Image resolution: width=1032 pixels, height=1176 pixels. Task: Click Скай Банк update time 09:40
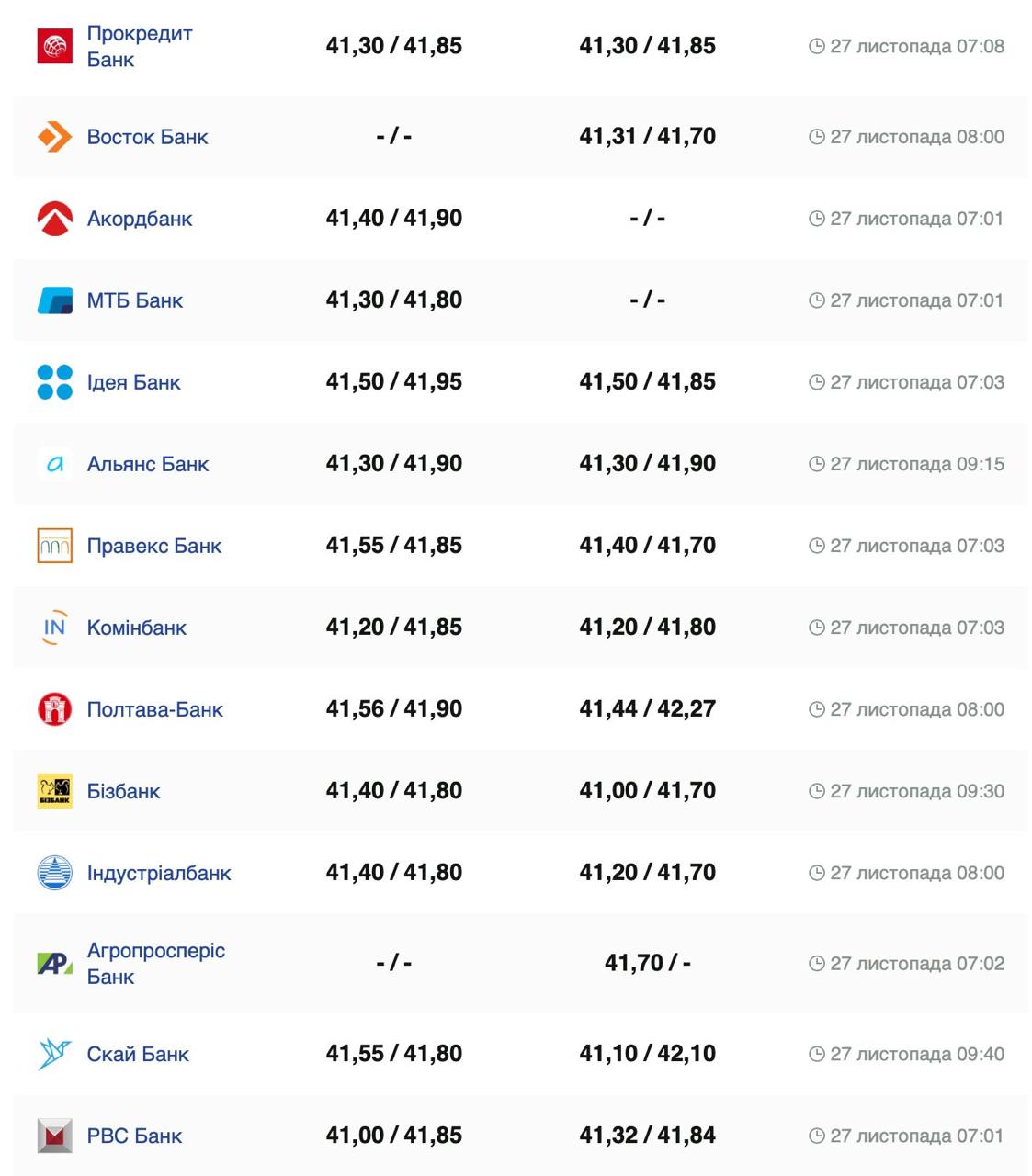[x=907, y=1054]
